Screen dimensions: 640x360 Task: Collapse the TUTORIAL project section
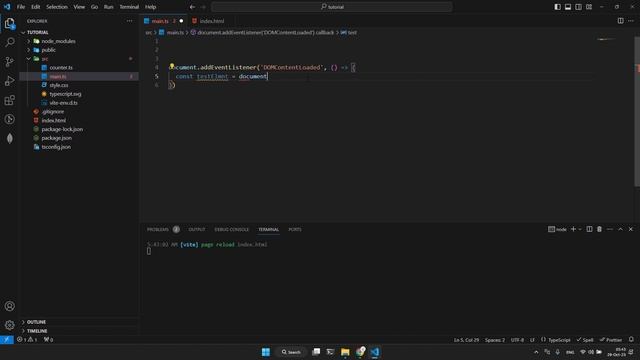coord(37,32)
